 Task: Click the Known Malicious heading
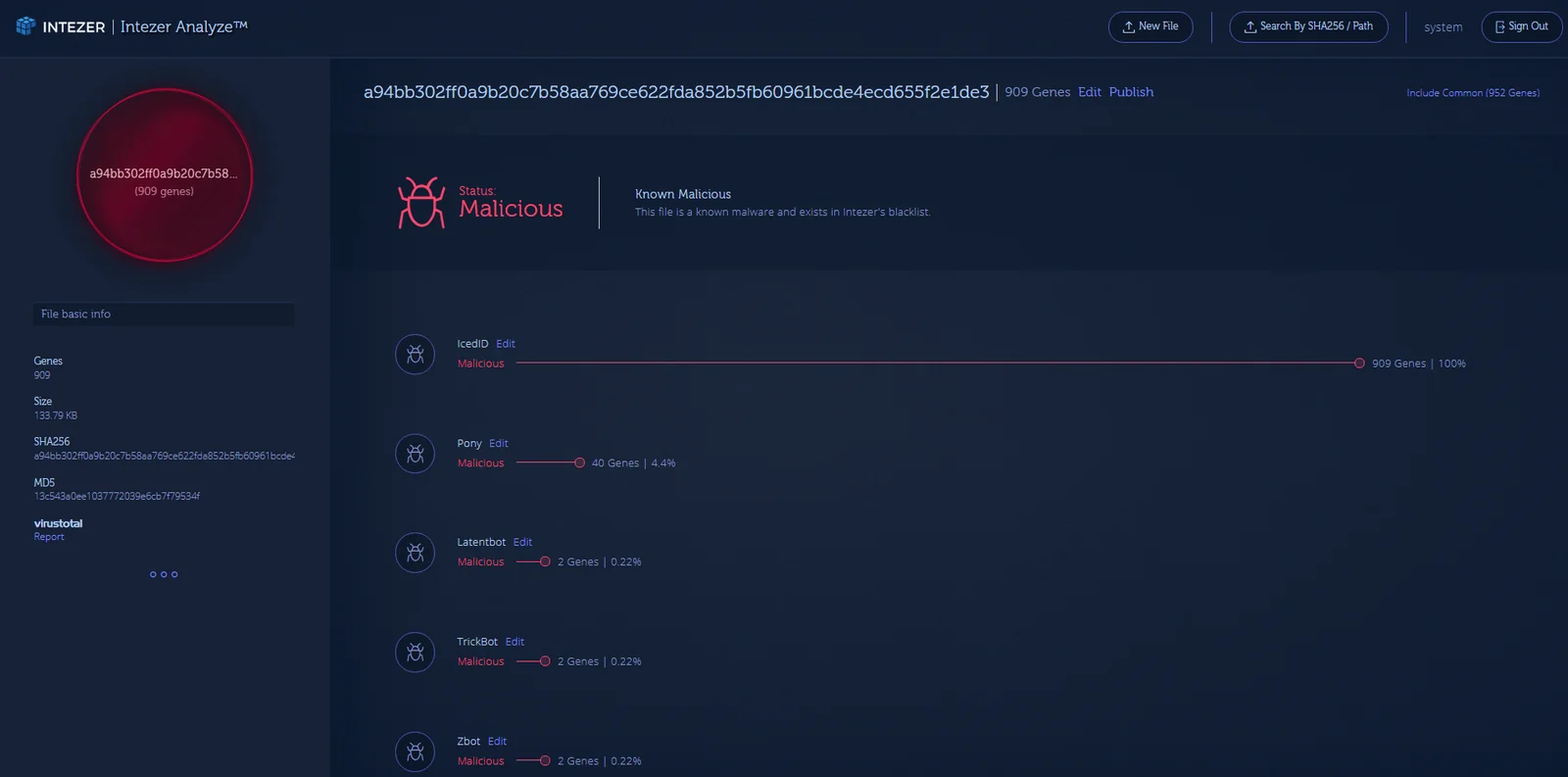683,194
